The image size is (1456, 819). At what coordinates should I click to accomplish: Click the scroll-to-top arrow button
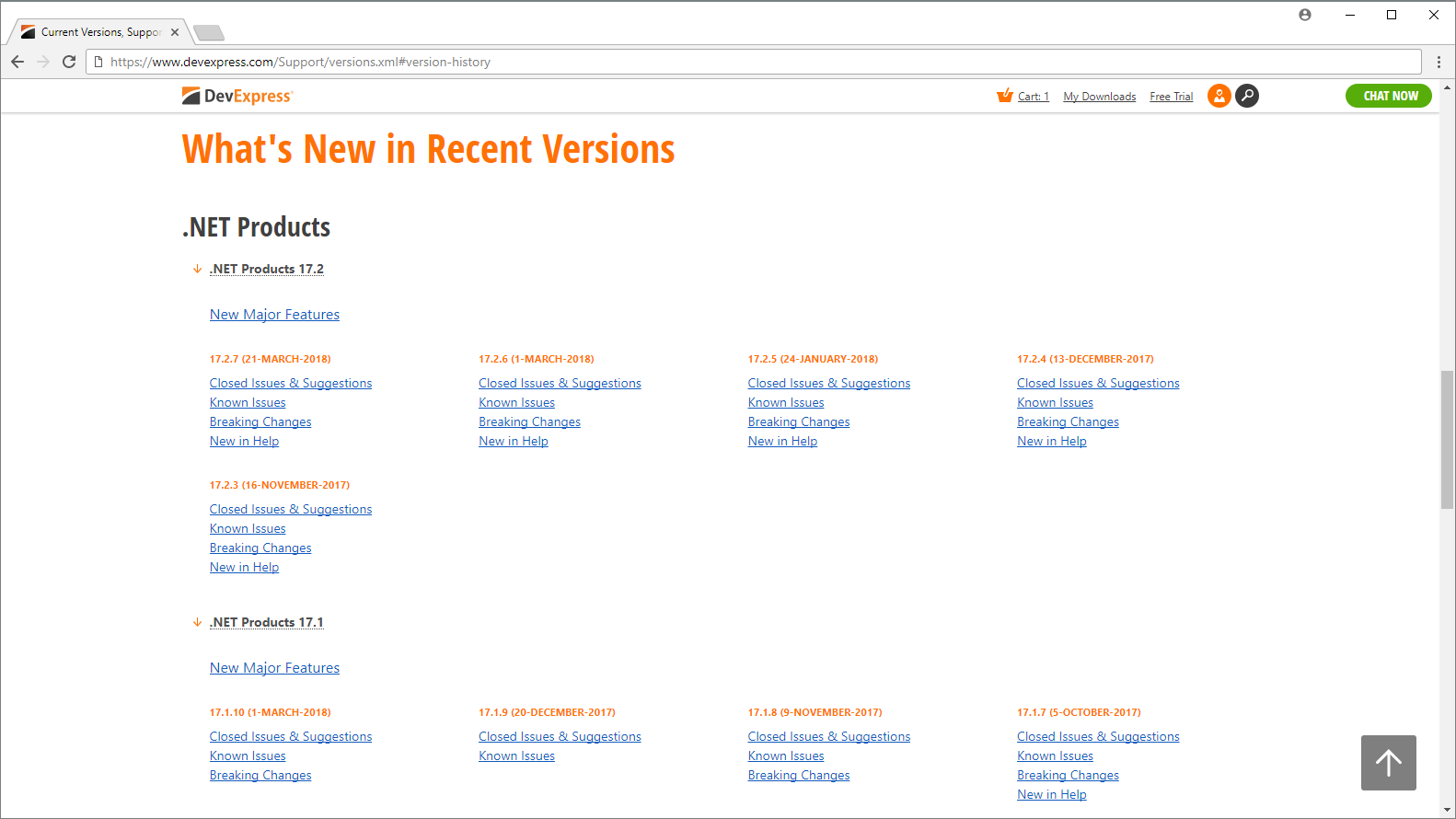[1388, 762]
